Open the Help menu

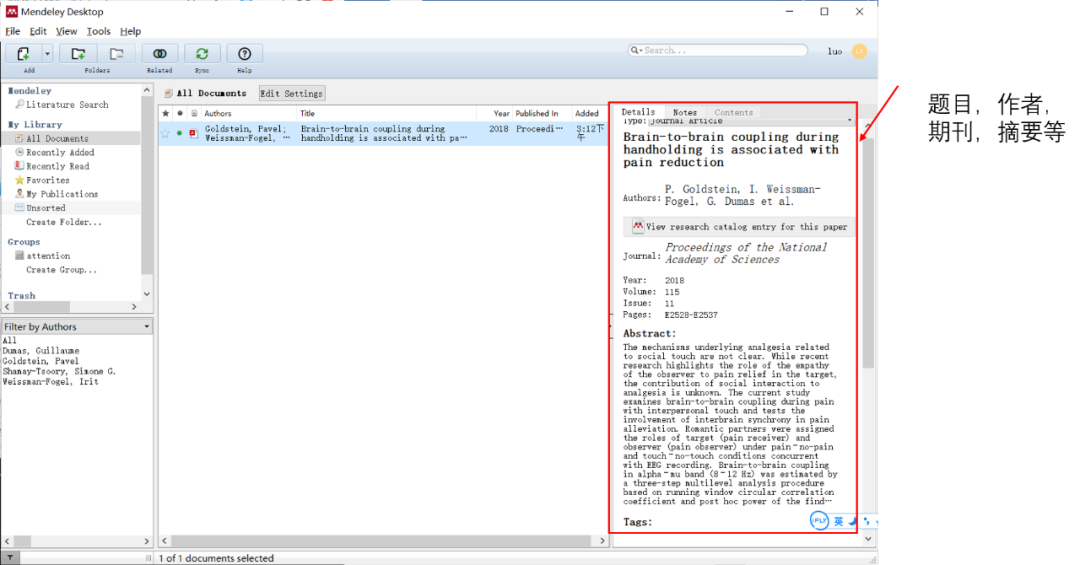click(130, 31)
